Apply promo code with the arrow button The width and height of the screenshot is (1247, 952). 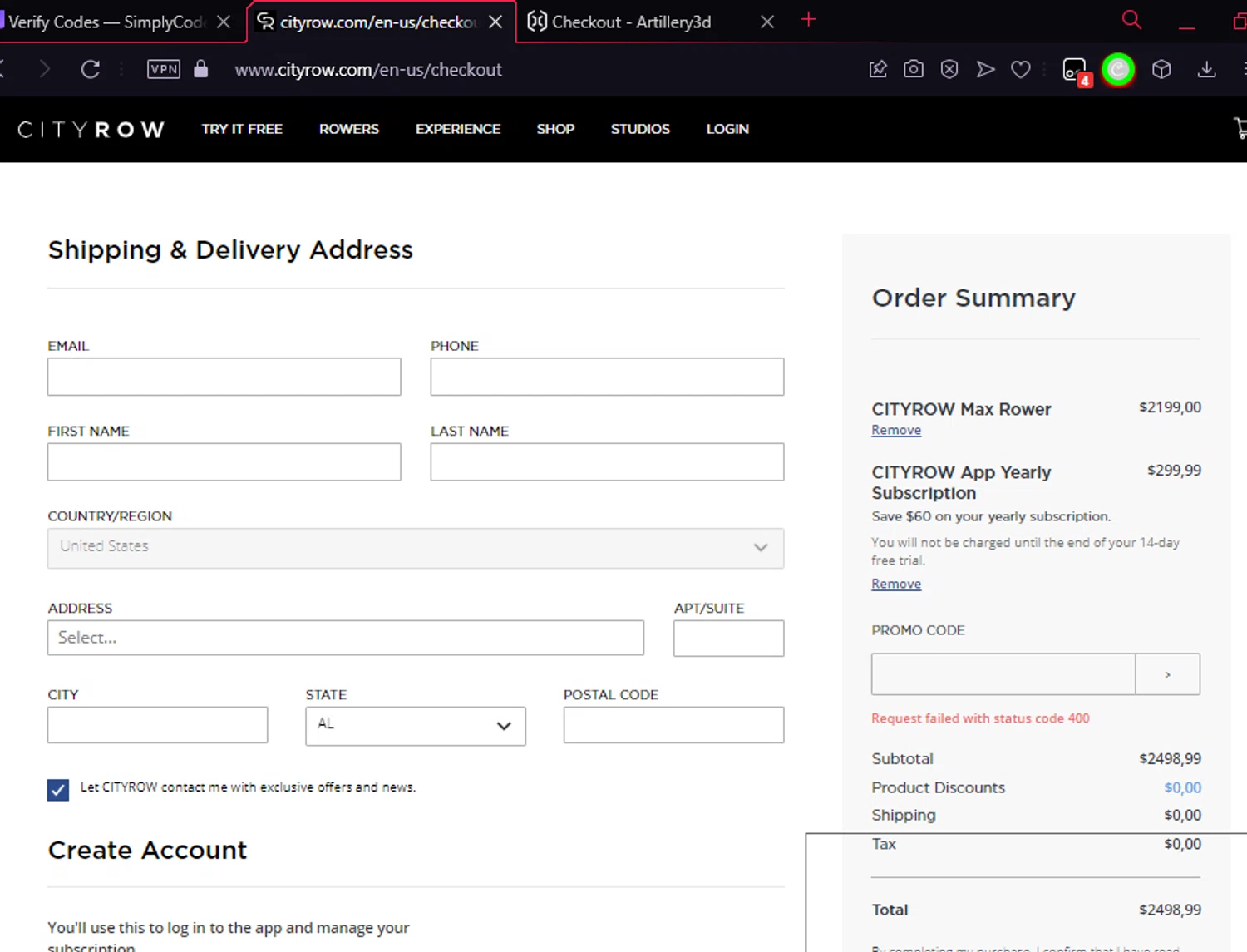pos(1168,674)
